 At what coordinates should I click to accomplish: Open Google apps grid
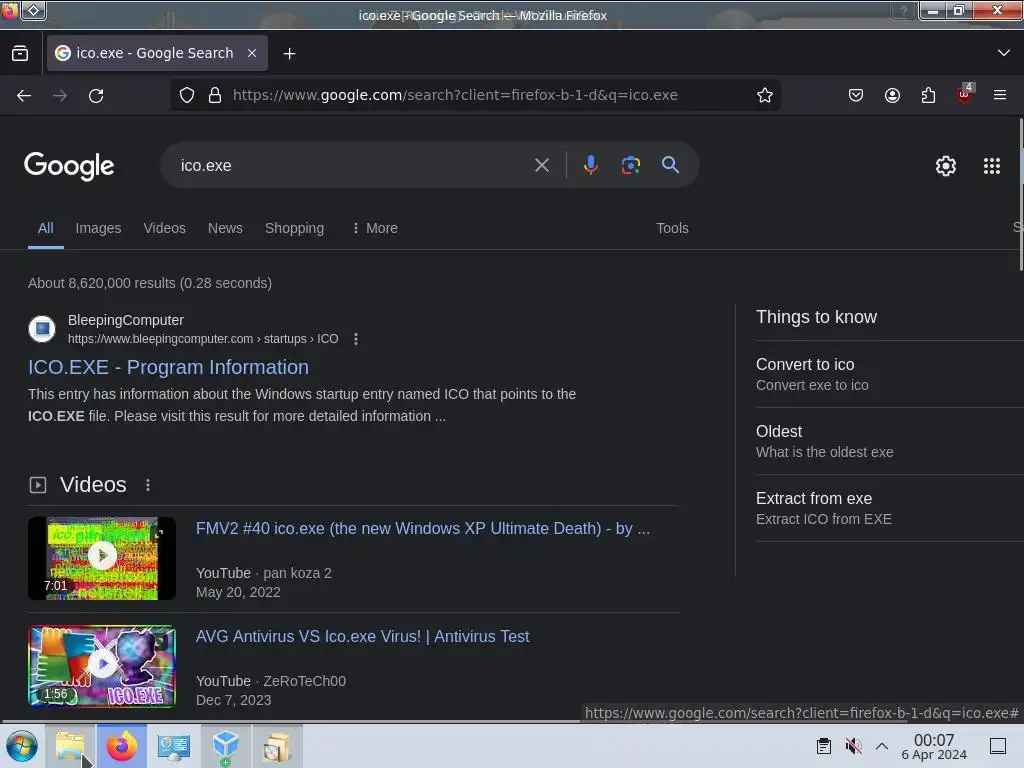pyautogui.click(x=992, y=166)
